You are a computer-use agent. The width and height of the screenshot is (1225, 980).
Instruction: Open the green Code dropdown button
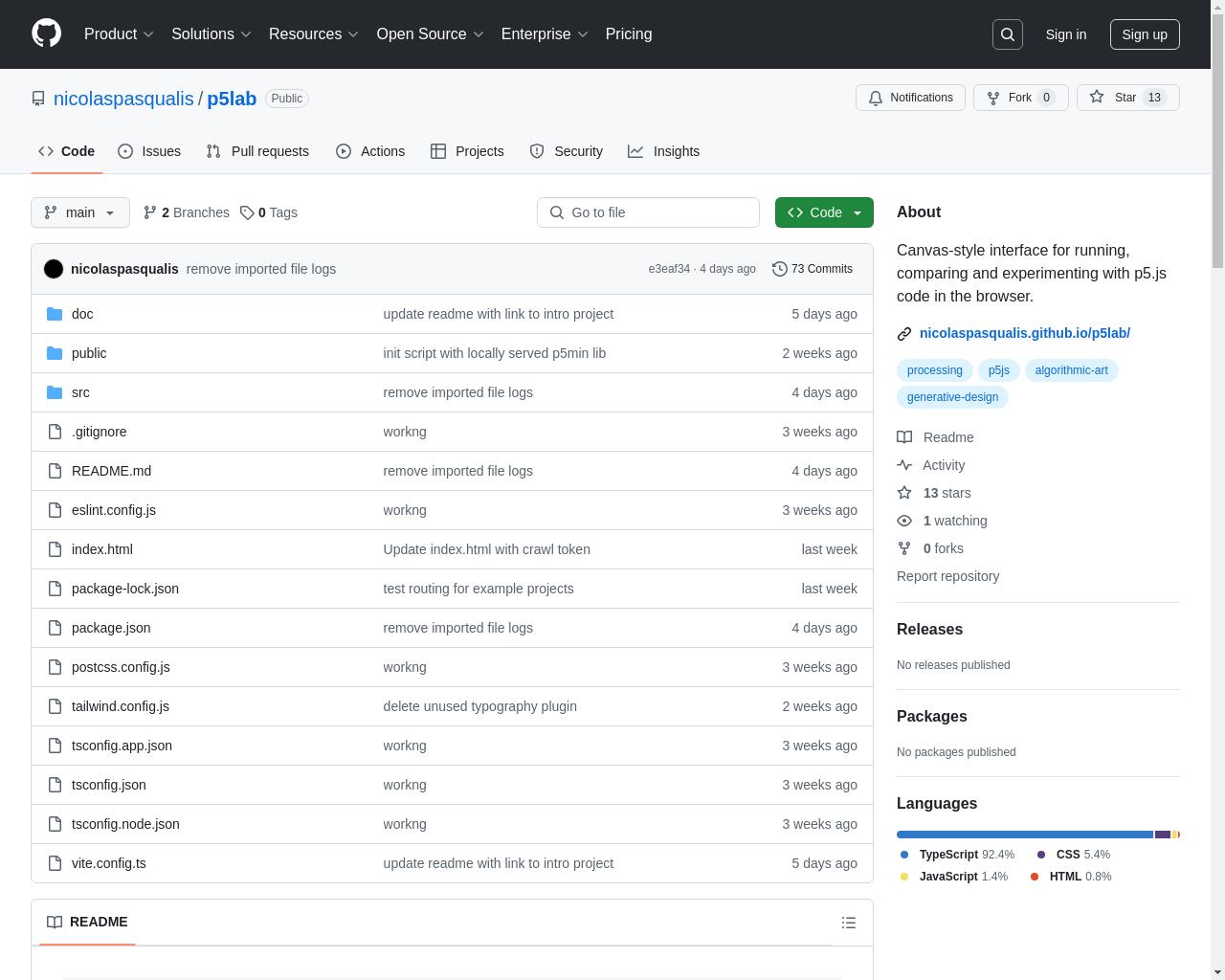point(824,212)
